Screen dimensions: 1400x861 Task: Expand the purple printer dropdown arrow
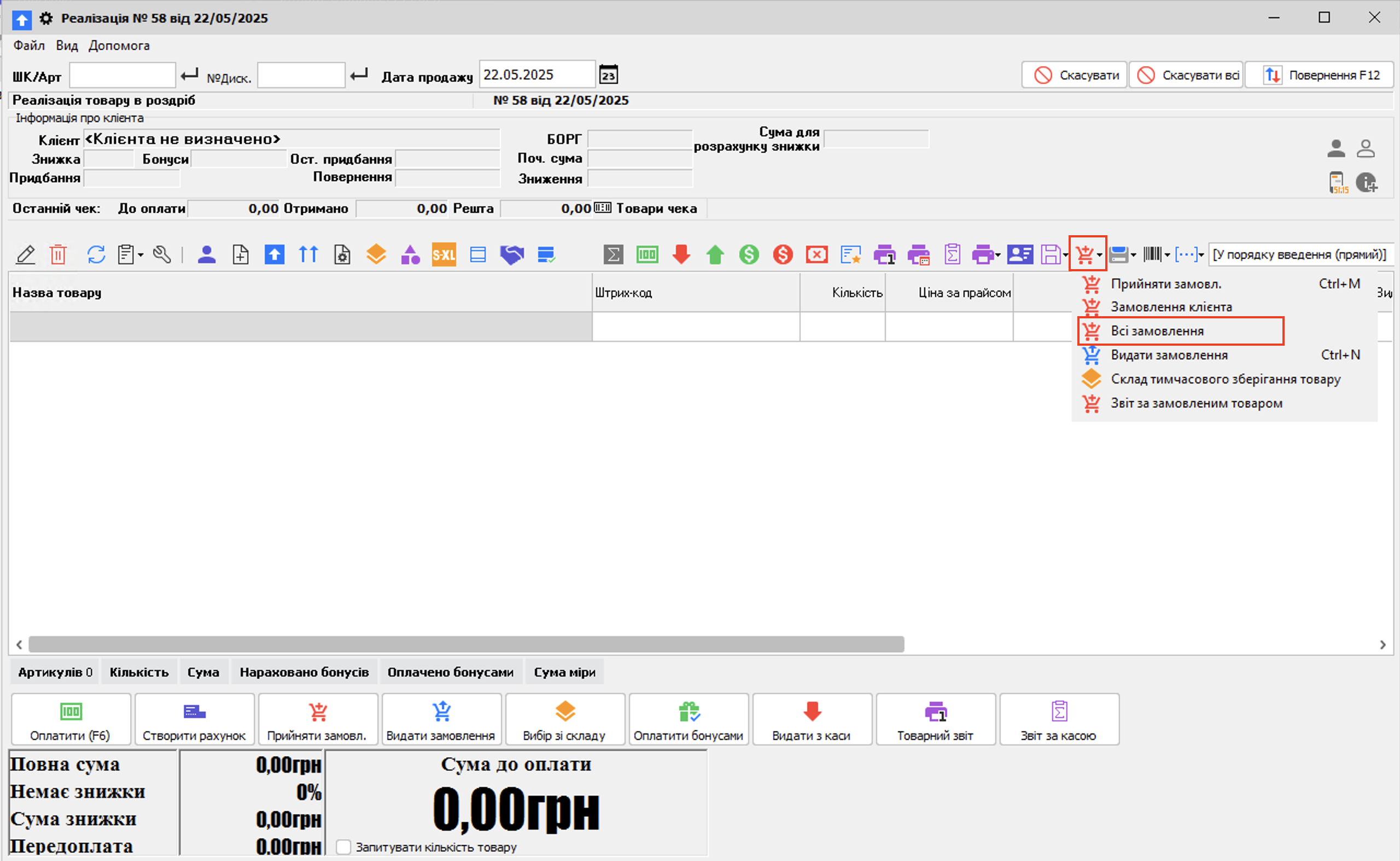pyautogui.click(x=997, y=255)
